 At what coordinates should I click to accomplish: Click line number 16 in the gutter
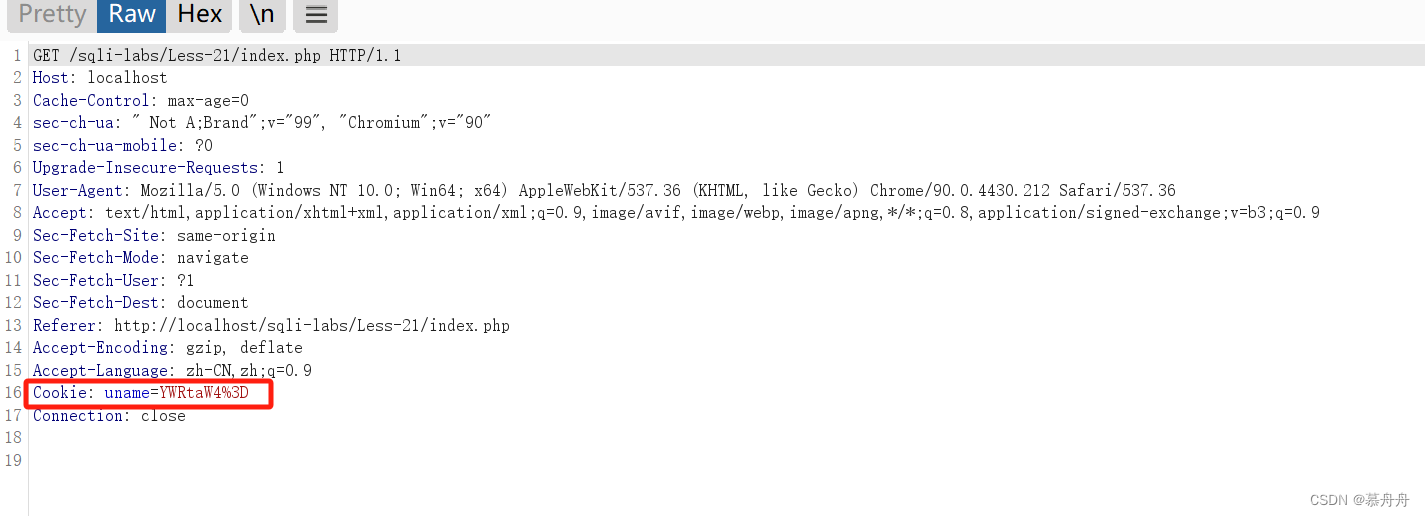tap(13, 393)
